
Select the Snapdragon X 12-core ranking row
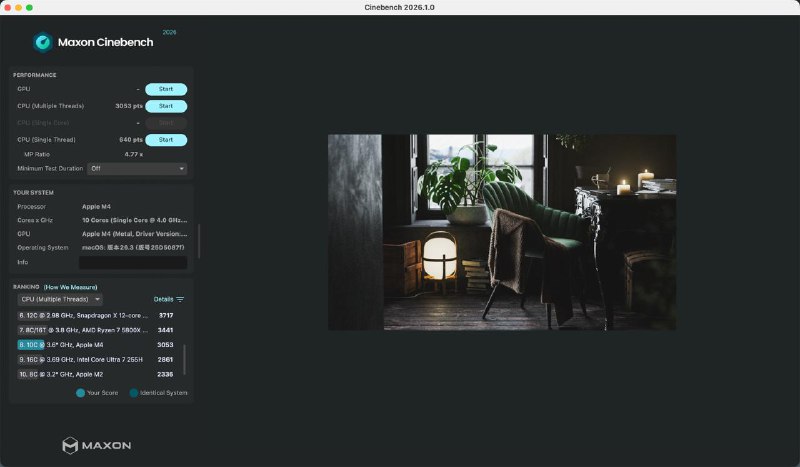click(96, 316)
